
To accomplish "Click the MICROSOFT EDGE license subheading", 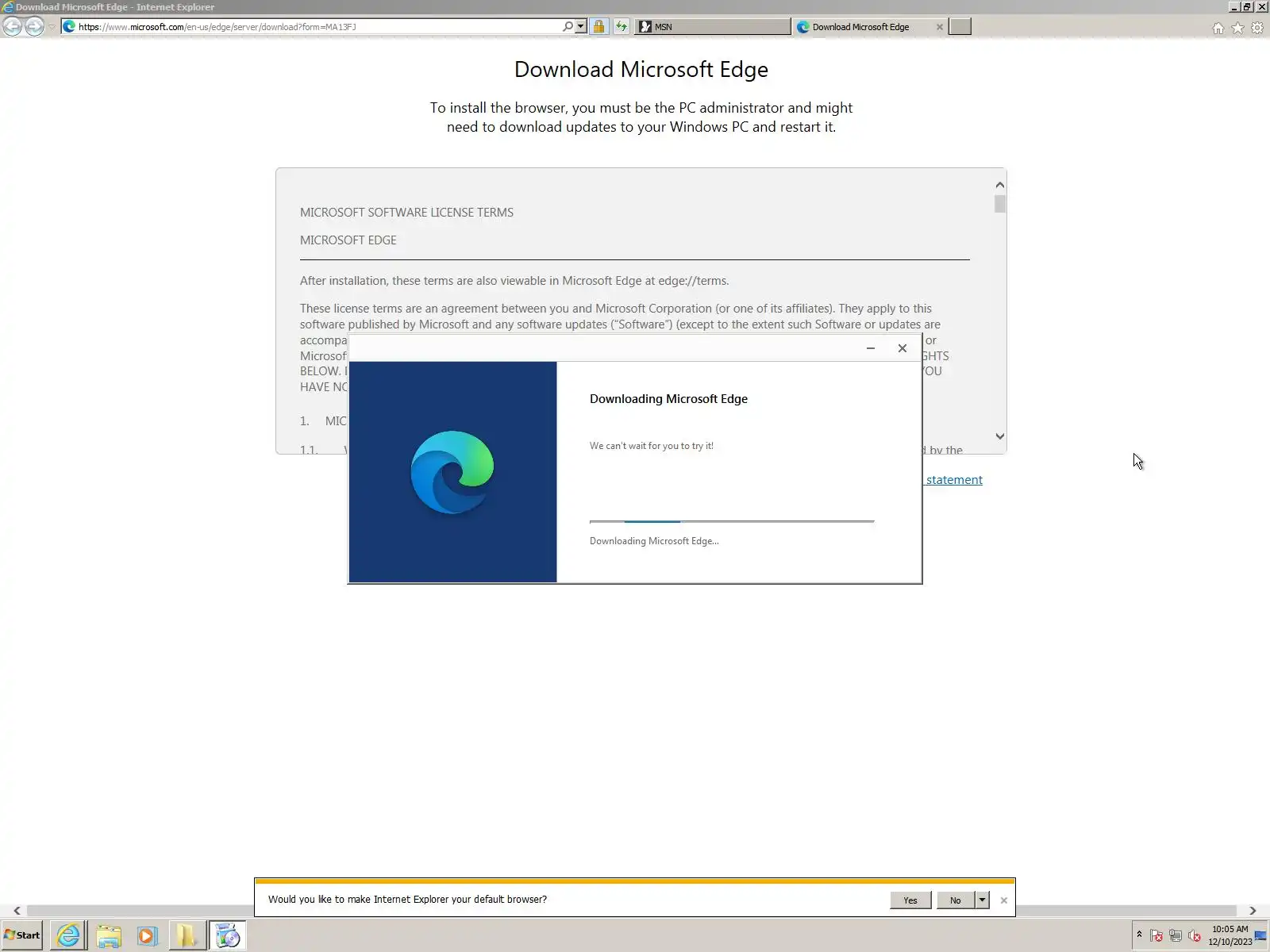I will 348,240.
